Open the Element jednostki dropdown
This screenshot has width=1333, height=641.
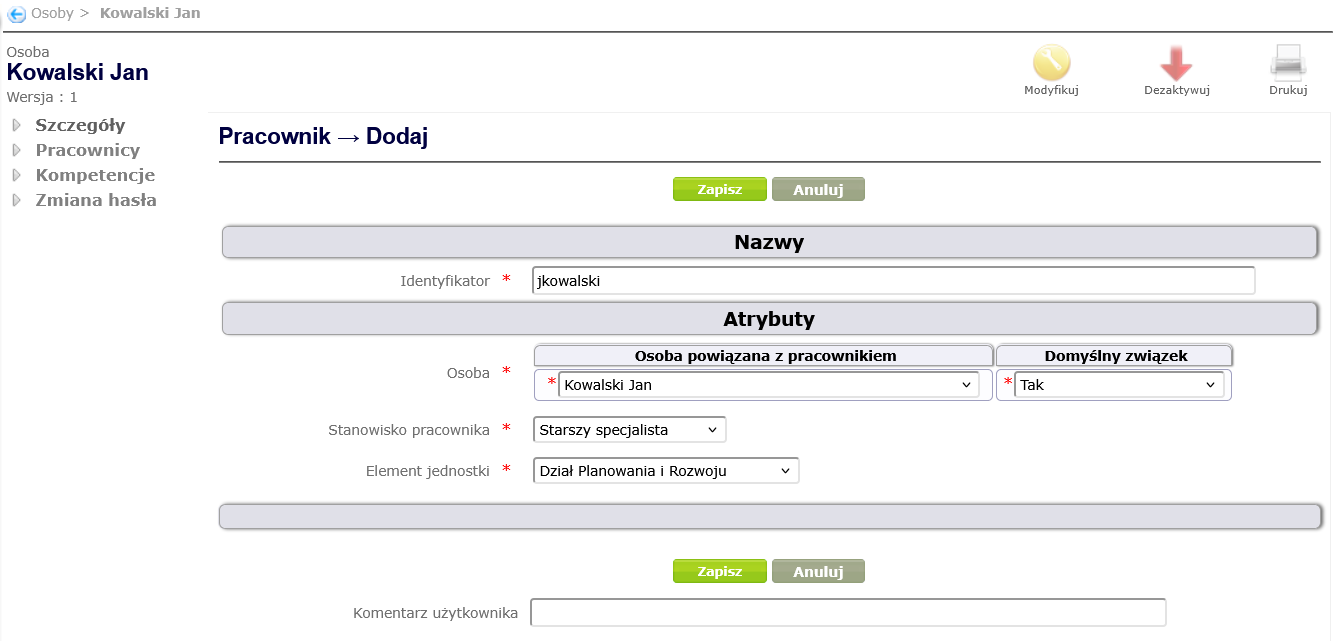point(666,471)
